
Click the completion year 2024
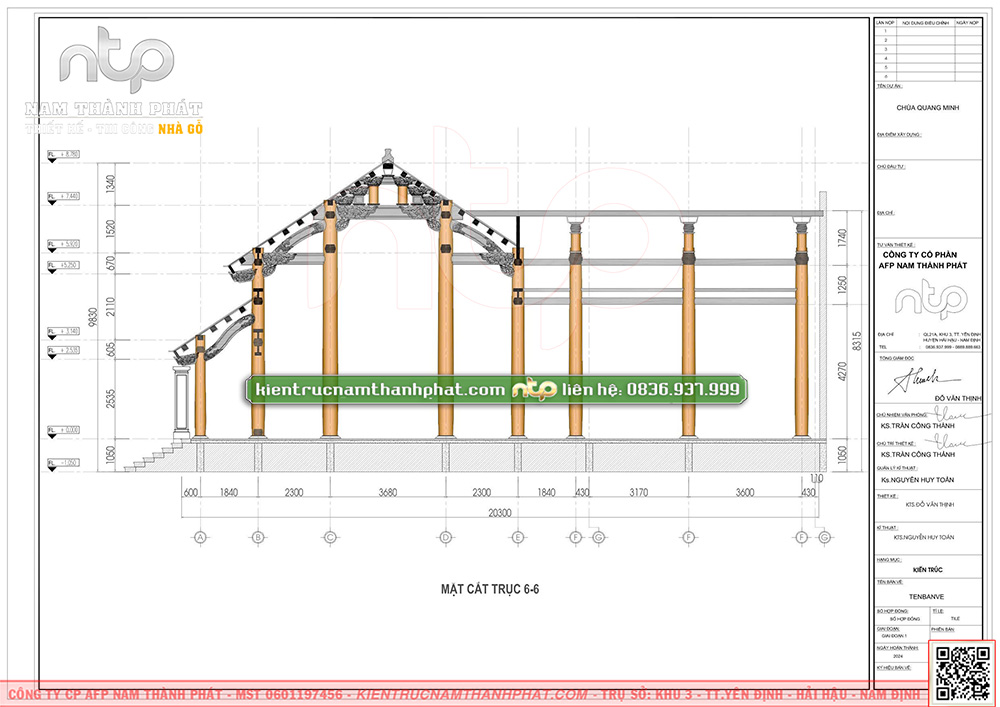click(898, 655)
